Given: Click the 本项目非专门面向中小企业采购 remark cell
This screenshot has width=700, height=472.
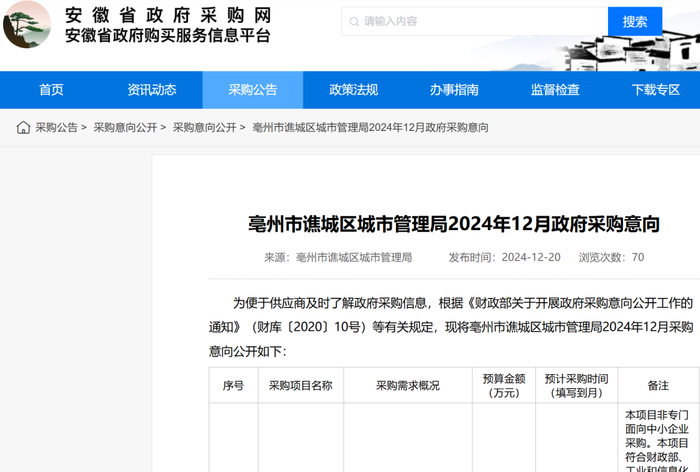Looking at the screenshot, I should pyautogui.click(x=657, y=440).
